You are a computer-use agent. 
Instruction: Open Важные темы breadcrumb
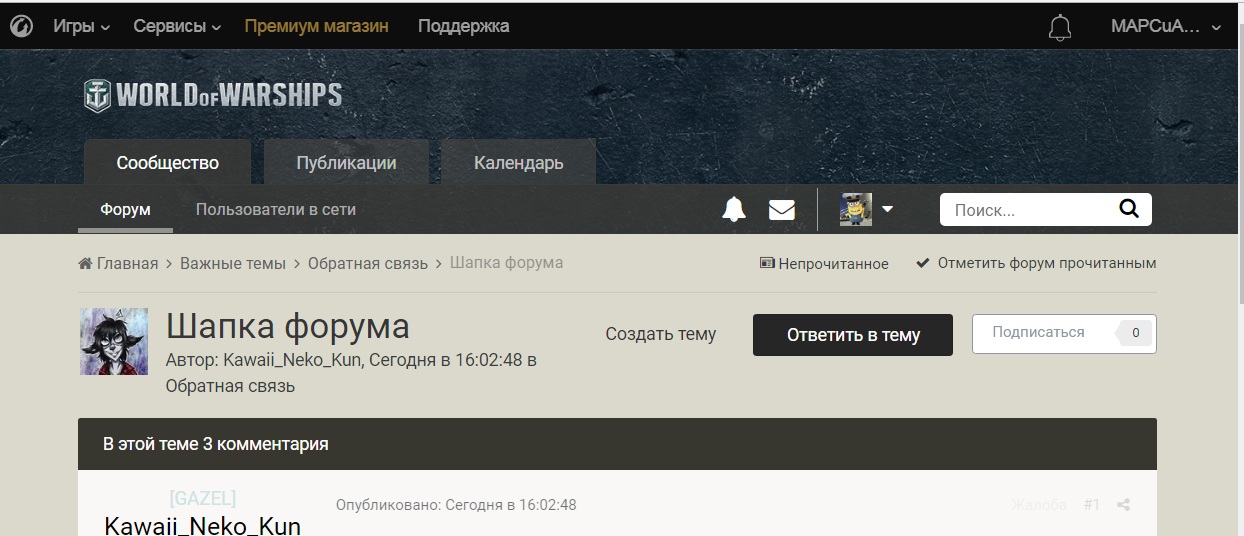pyautogui.click(x=233, y=263)
